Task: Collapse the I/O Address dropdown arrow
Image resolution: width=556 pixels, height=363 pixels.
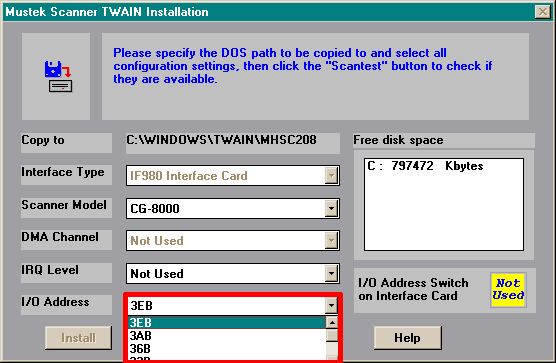Action: pos(331,305)
